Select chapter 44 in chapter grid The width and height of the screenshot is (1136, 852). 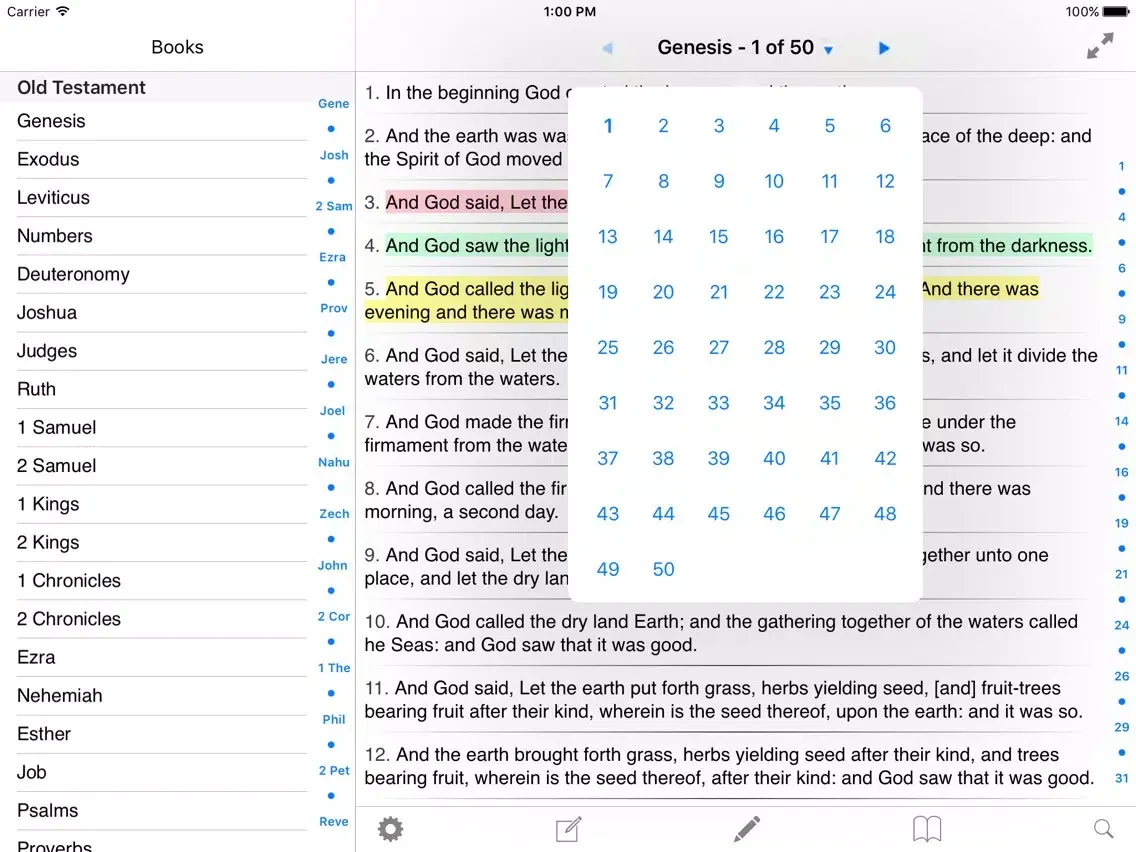tap(664, 514)
